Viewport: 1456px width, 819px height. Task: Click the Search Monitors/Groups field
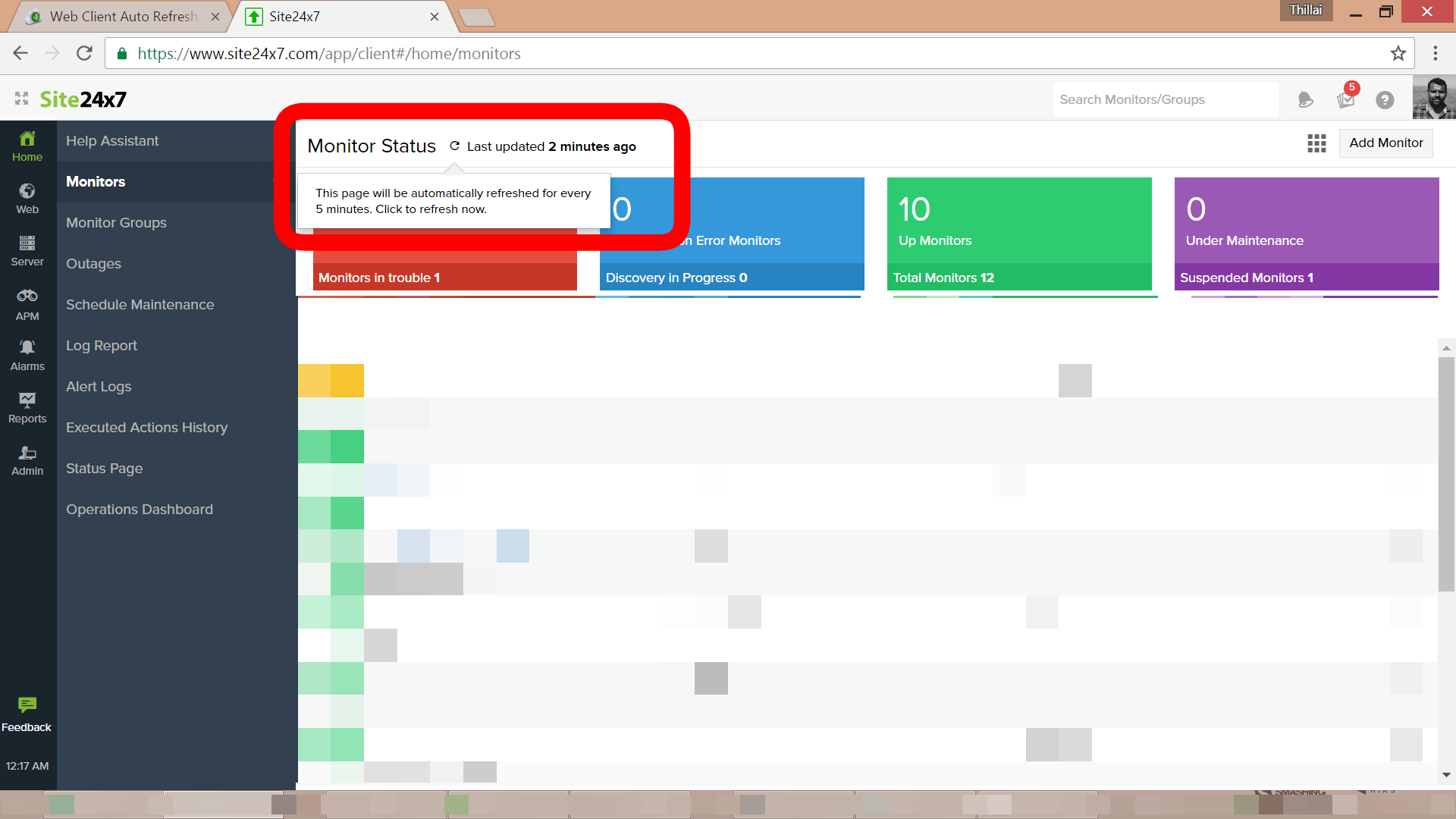point(1165,99)
